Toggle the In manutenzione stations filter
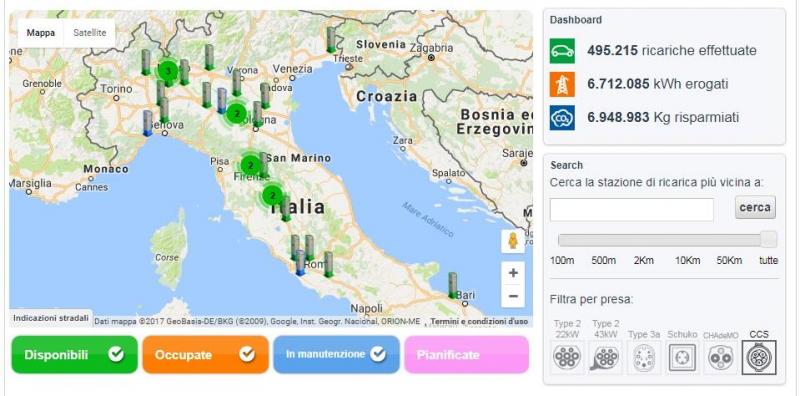The width and height of the screenshot is (800, 396). (x=337, y=355)
